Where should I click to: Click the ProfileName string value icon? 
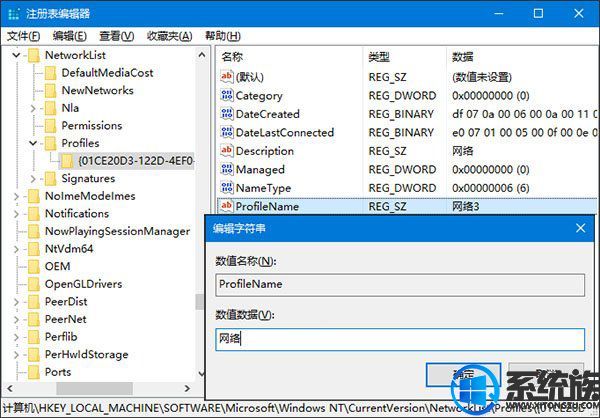[x=227, y=206]
